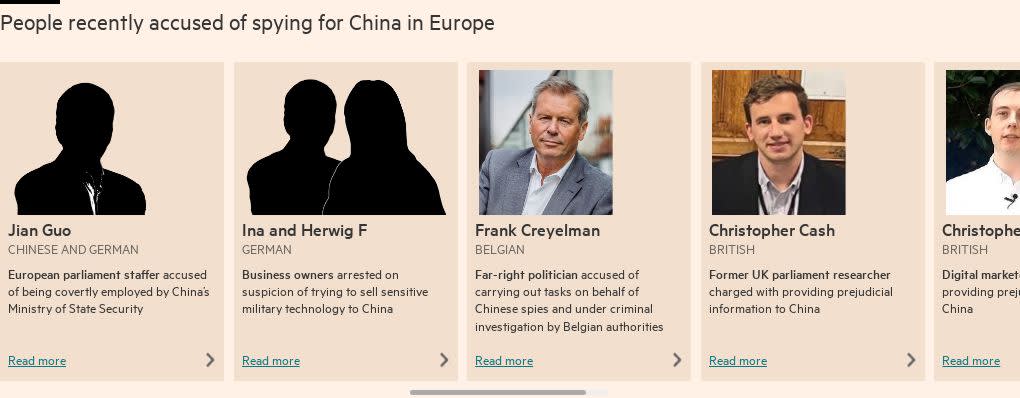Open Read more link for Jian Guo
Screen dimensions: 1020x398
(37, 361)
